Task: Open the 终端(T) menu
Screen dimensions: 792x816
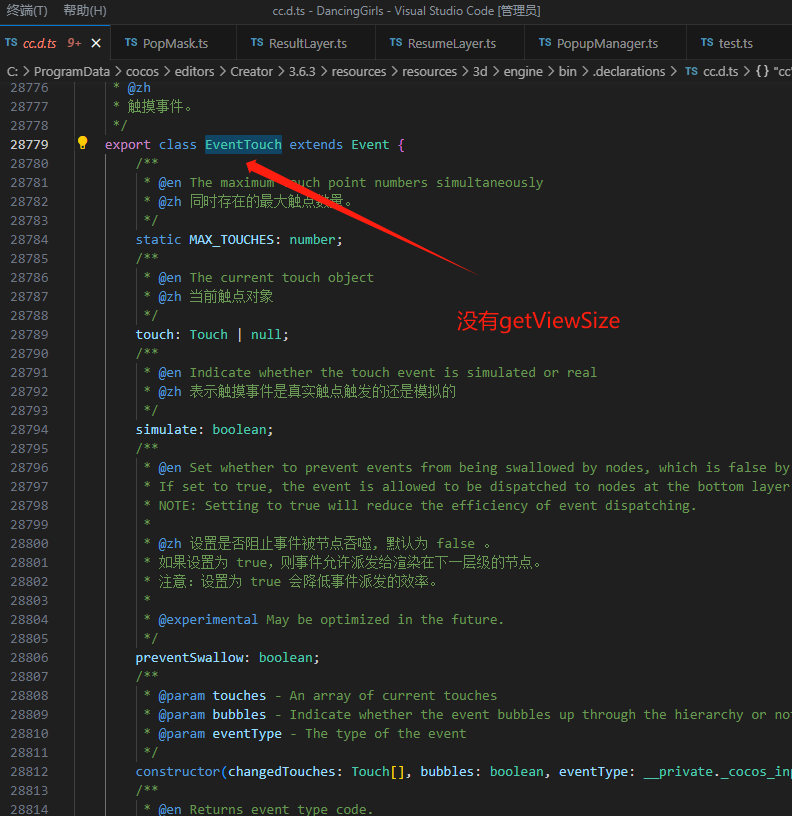Action: (x=27, y=10)
